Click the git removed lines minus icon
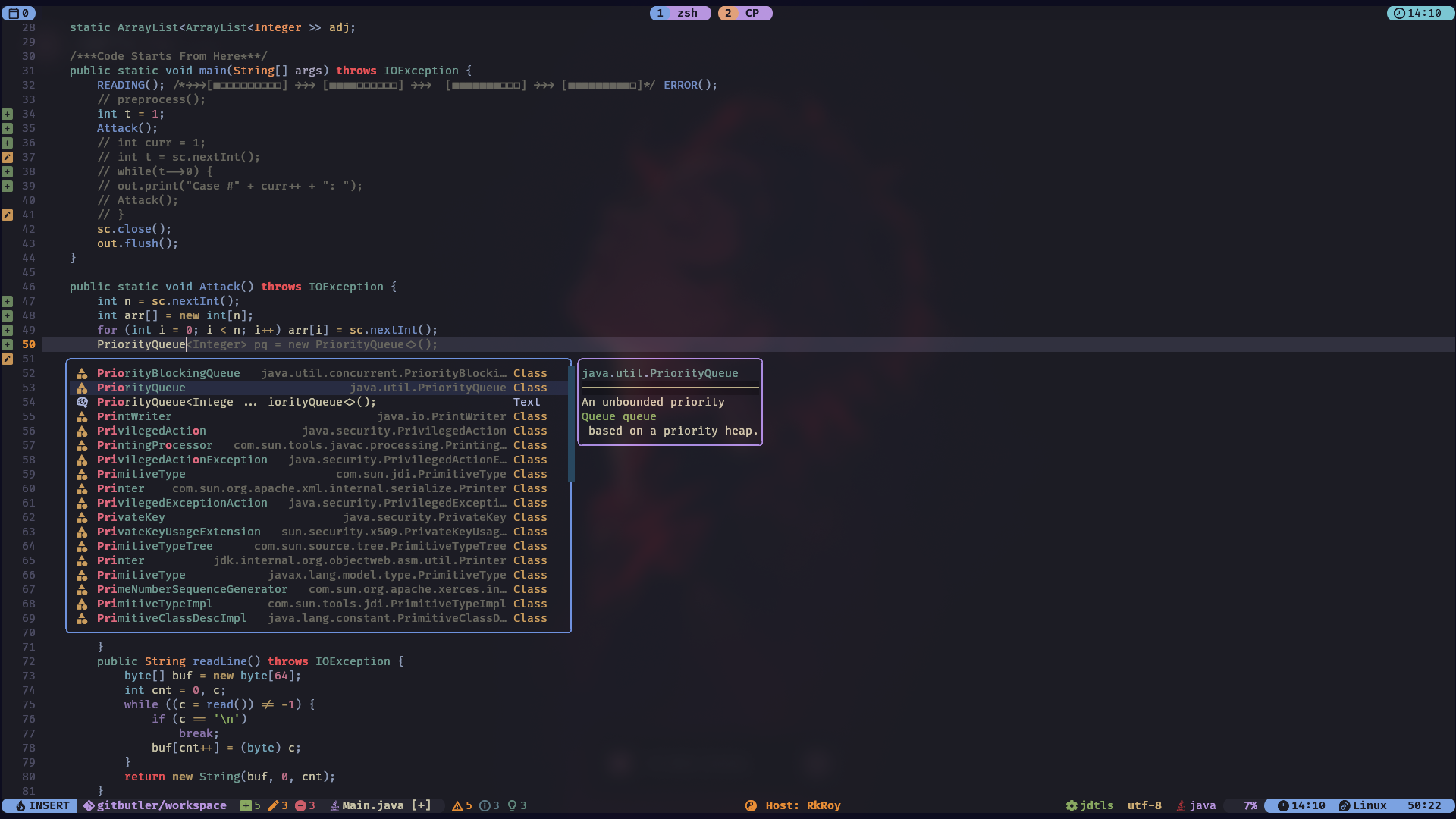This screenshot has width=1456, height=819. pyautogui.click(x=300, y=805)
